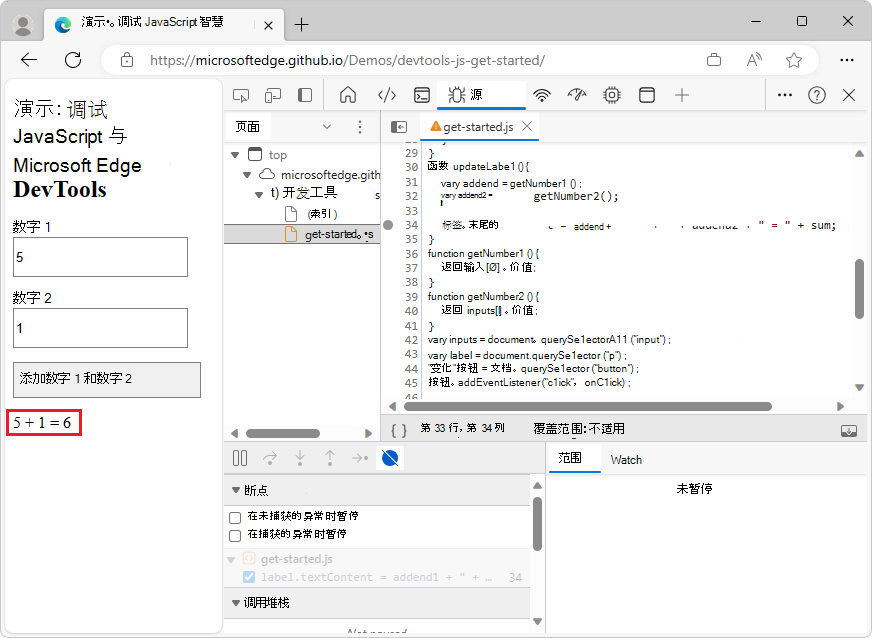
Task: Hide the file navigator pane
Action: click(x=399, y=127)
